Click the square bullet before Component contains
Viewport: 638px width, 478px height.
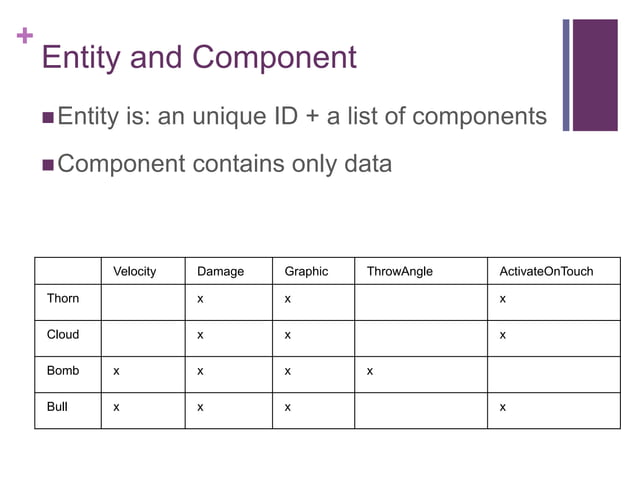48,163
